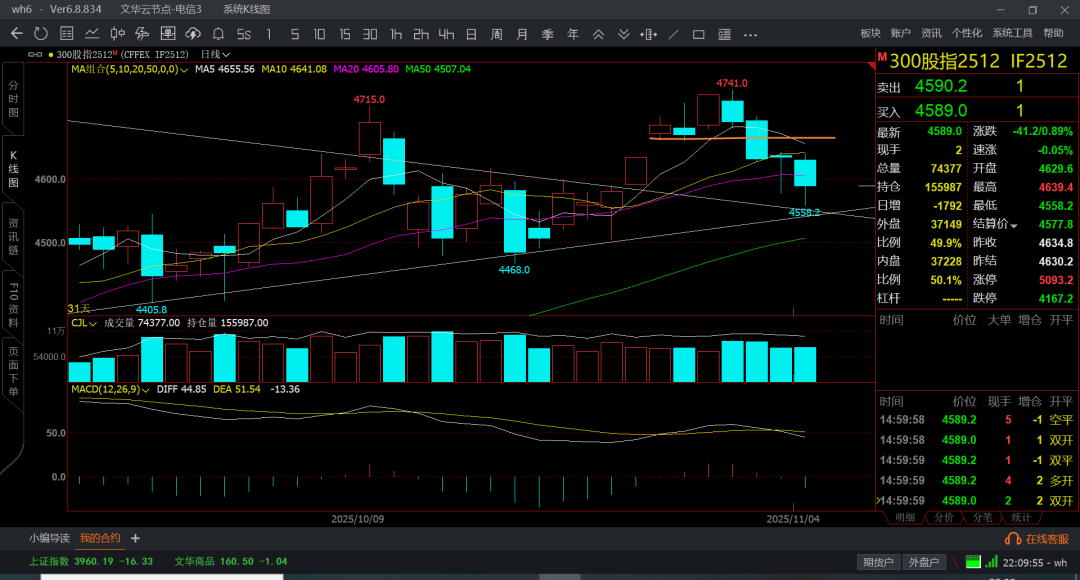This screenshot has height=580, width=1080.
Task: Click the double down chevron icon
Action: pyautogui.click(x=623, y=34)
